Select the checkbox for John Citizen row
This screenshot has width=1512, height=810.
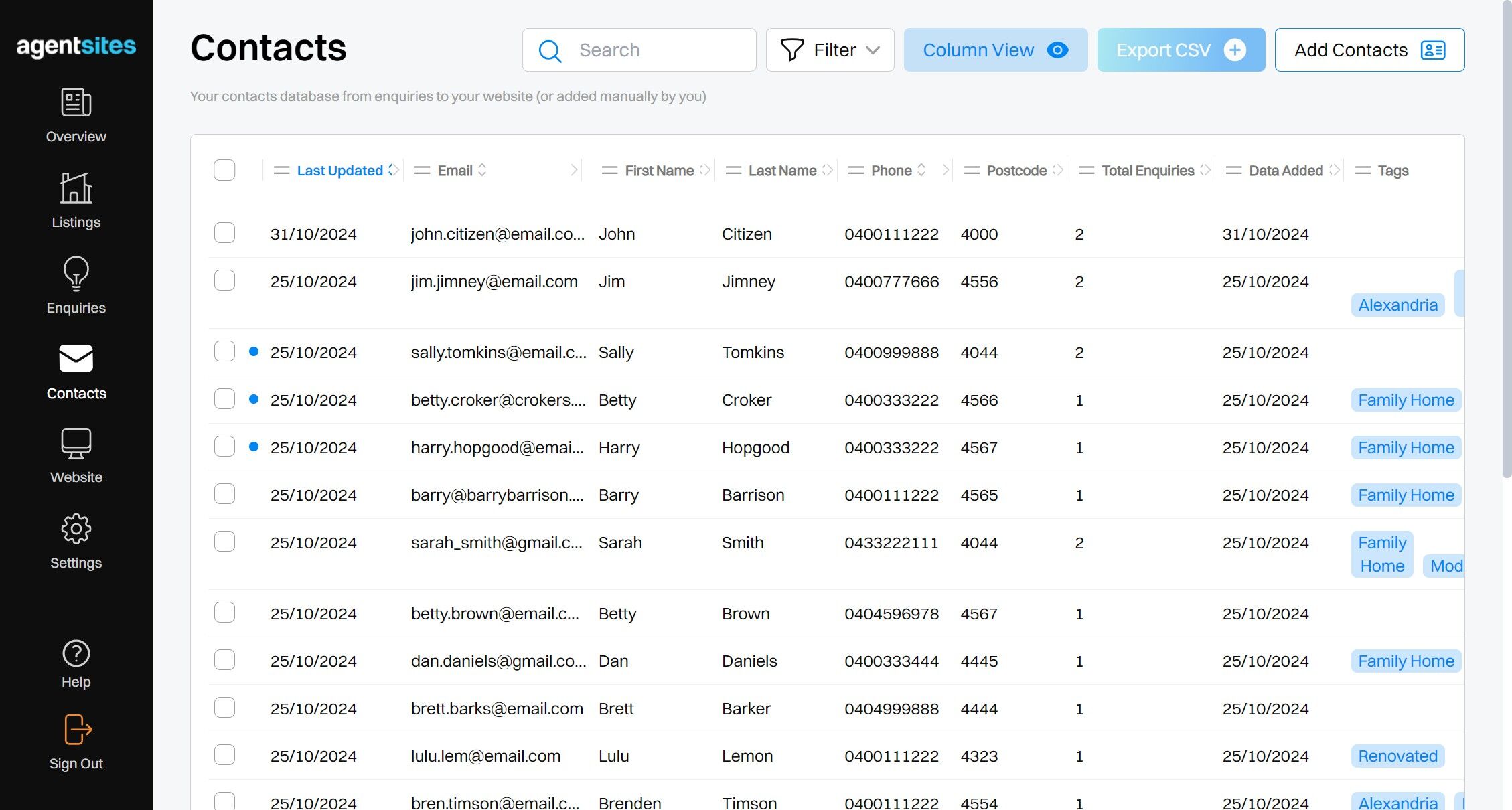point(224,233)
